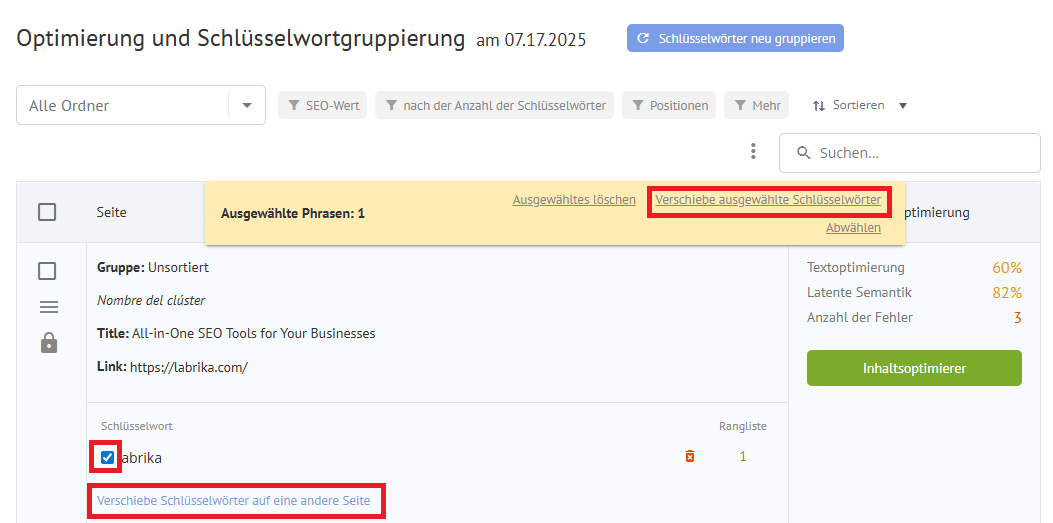This screenshot has height=523, width=1053.
Task: Uncheck the labrika keyword checkbox
Action: (x=107, y=457)
